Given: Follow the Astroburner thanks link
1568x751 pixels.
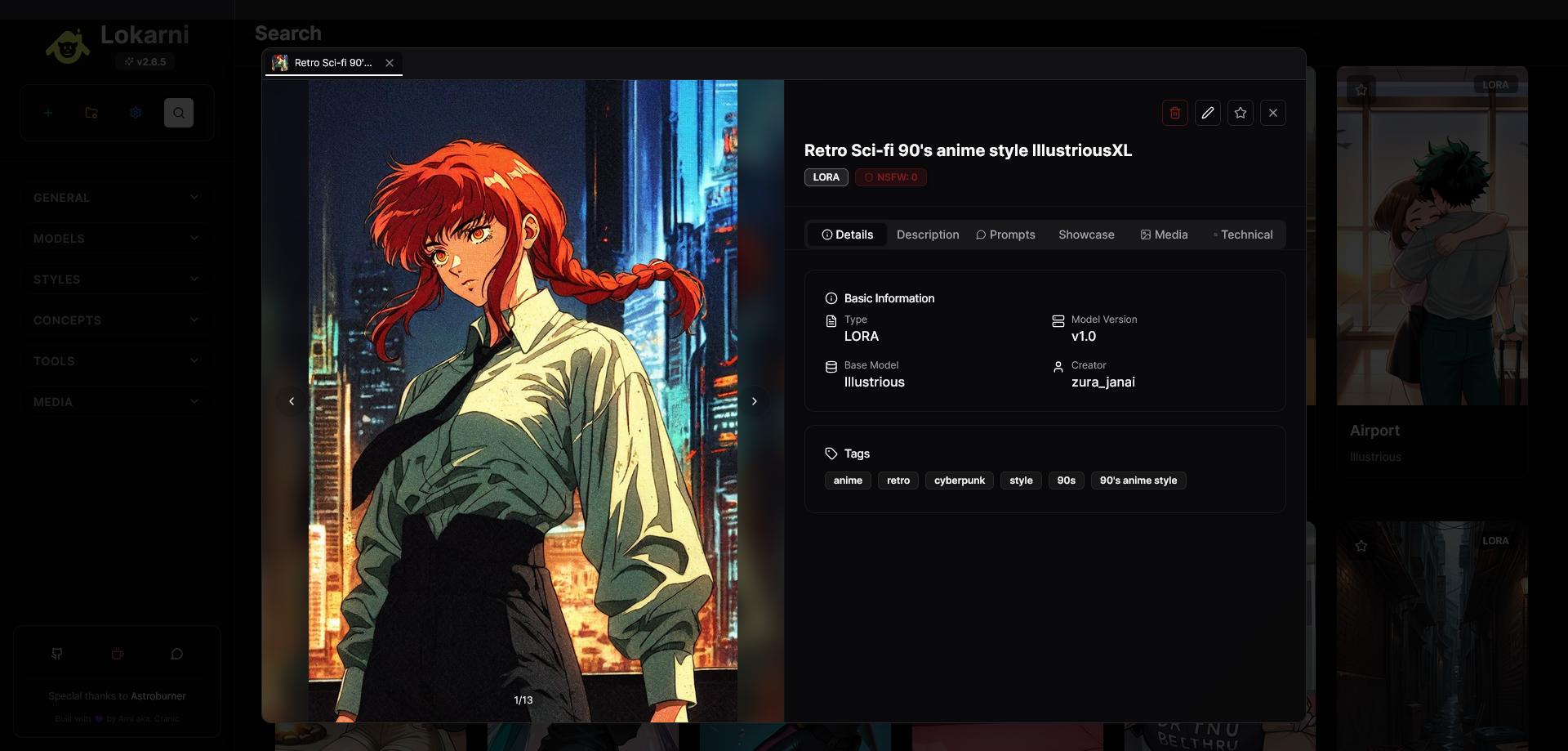Looking at the screenshot, I should coord(158,696).
